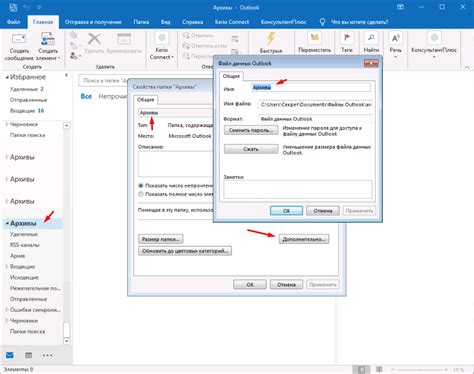Collapse the folder pane arrow
474x374 pixels.
click(x=66, y=75)
